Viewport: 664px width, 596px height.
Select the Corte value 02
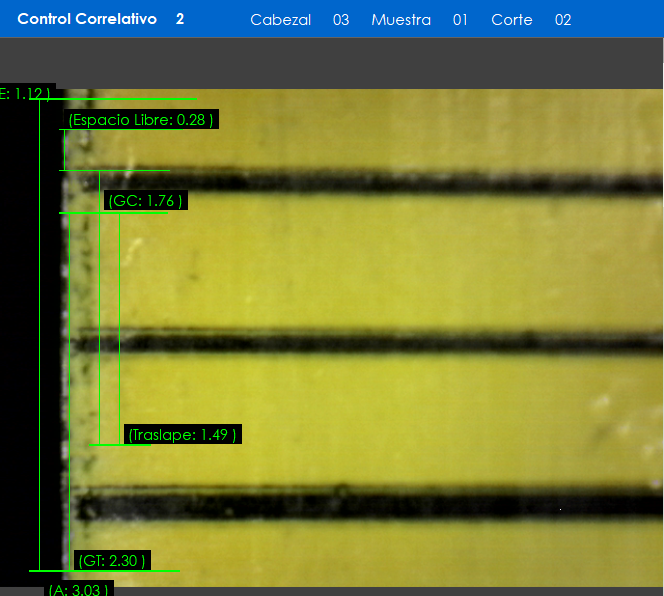point(563,20)
